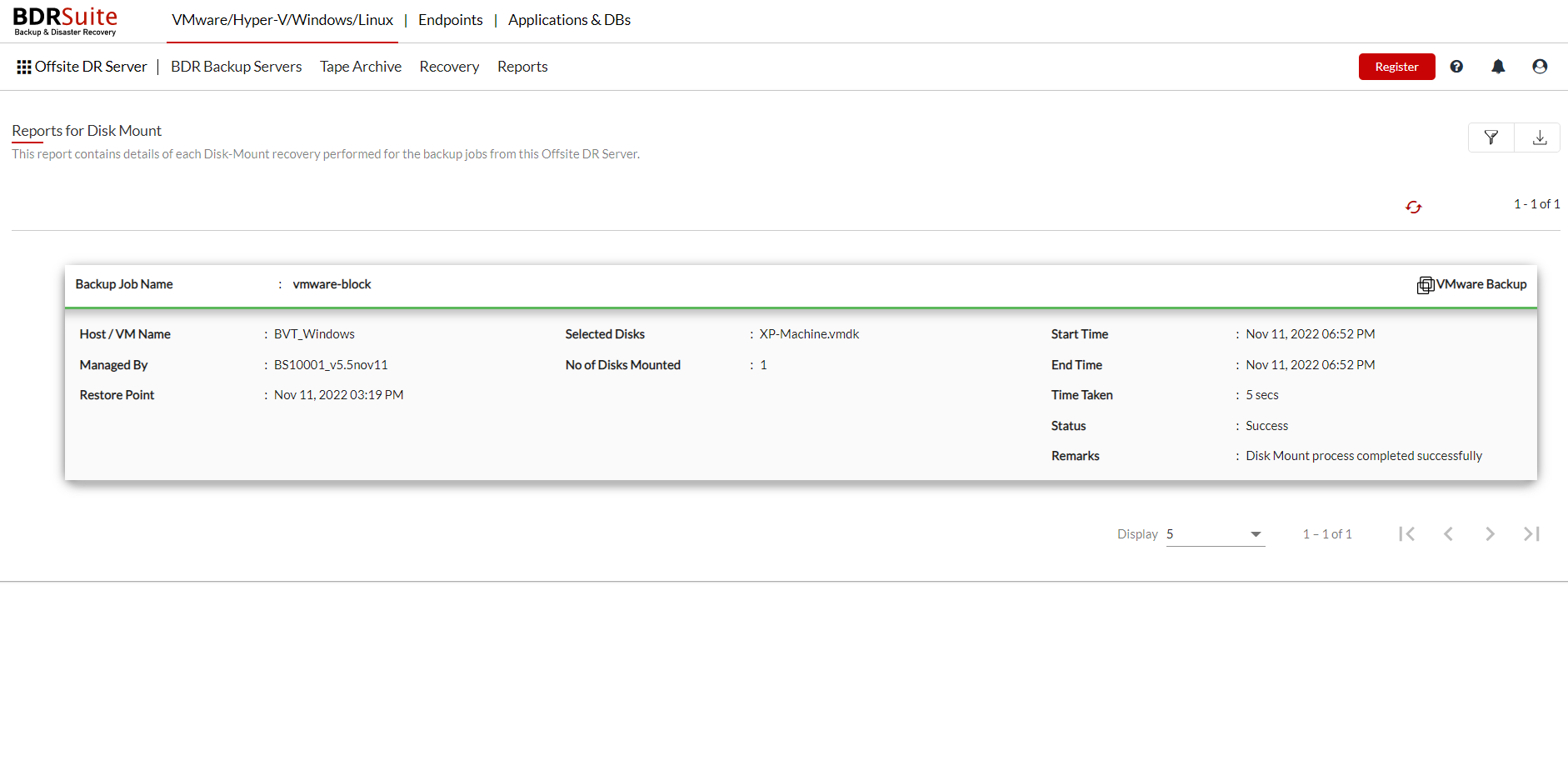Viewport: 1568px width, 761px height.
Task: Click the Time Taken label
Action: coord(1081,395)
